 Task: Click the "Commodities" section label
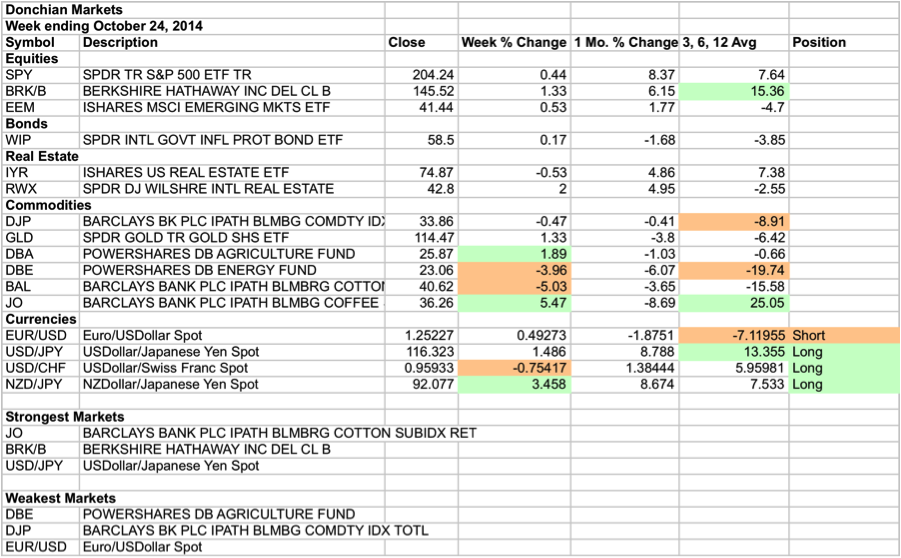pyautogui.click(x=48, y=205)
